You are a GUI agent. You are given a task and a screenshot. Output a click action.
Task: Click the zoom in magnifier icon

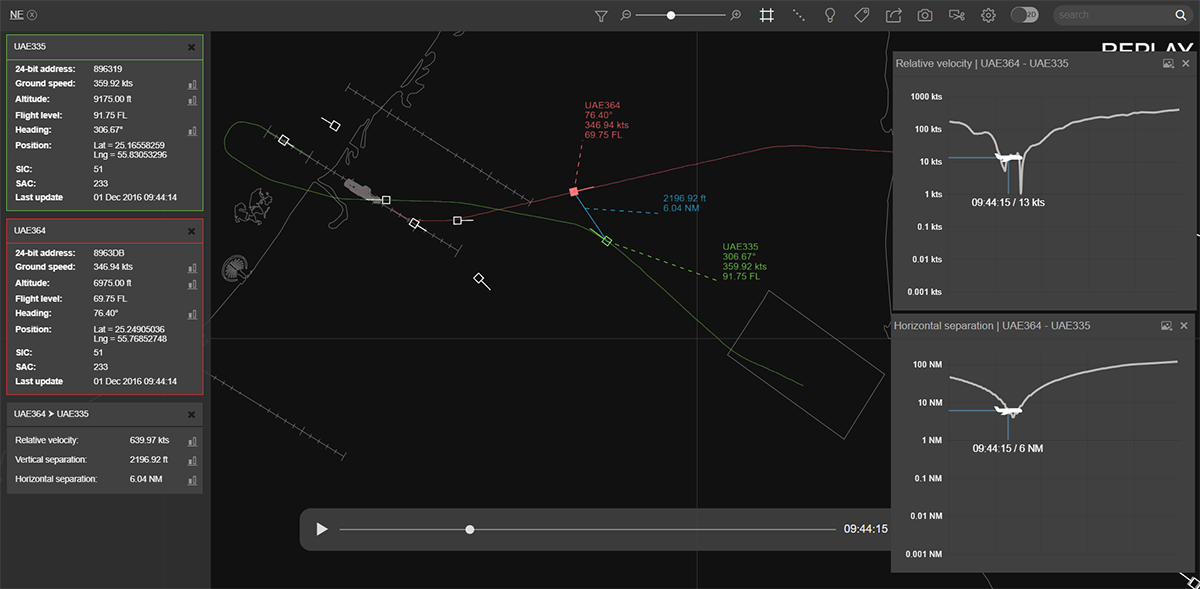pos(734,15)
